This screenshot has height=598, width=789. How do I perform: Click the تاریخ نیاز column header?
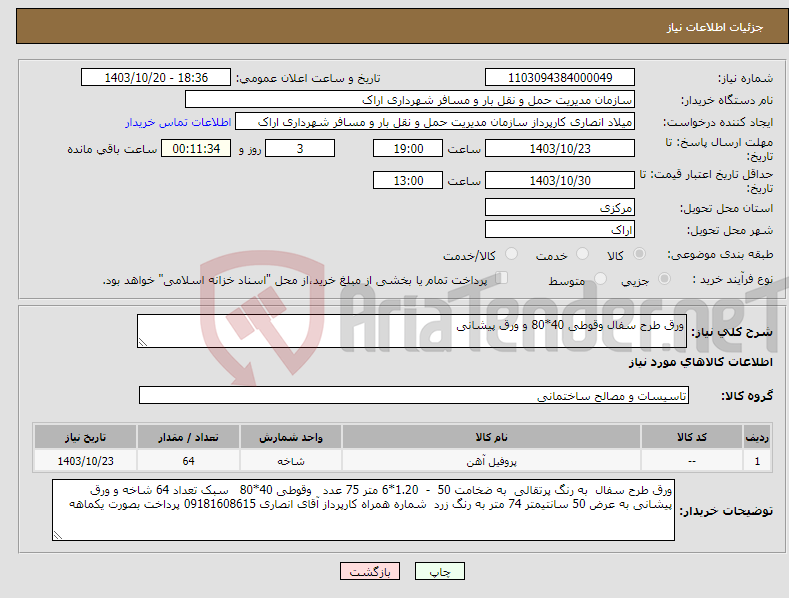[86, 437]
